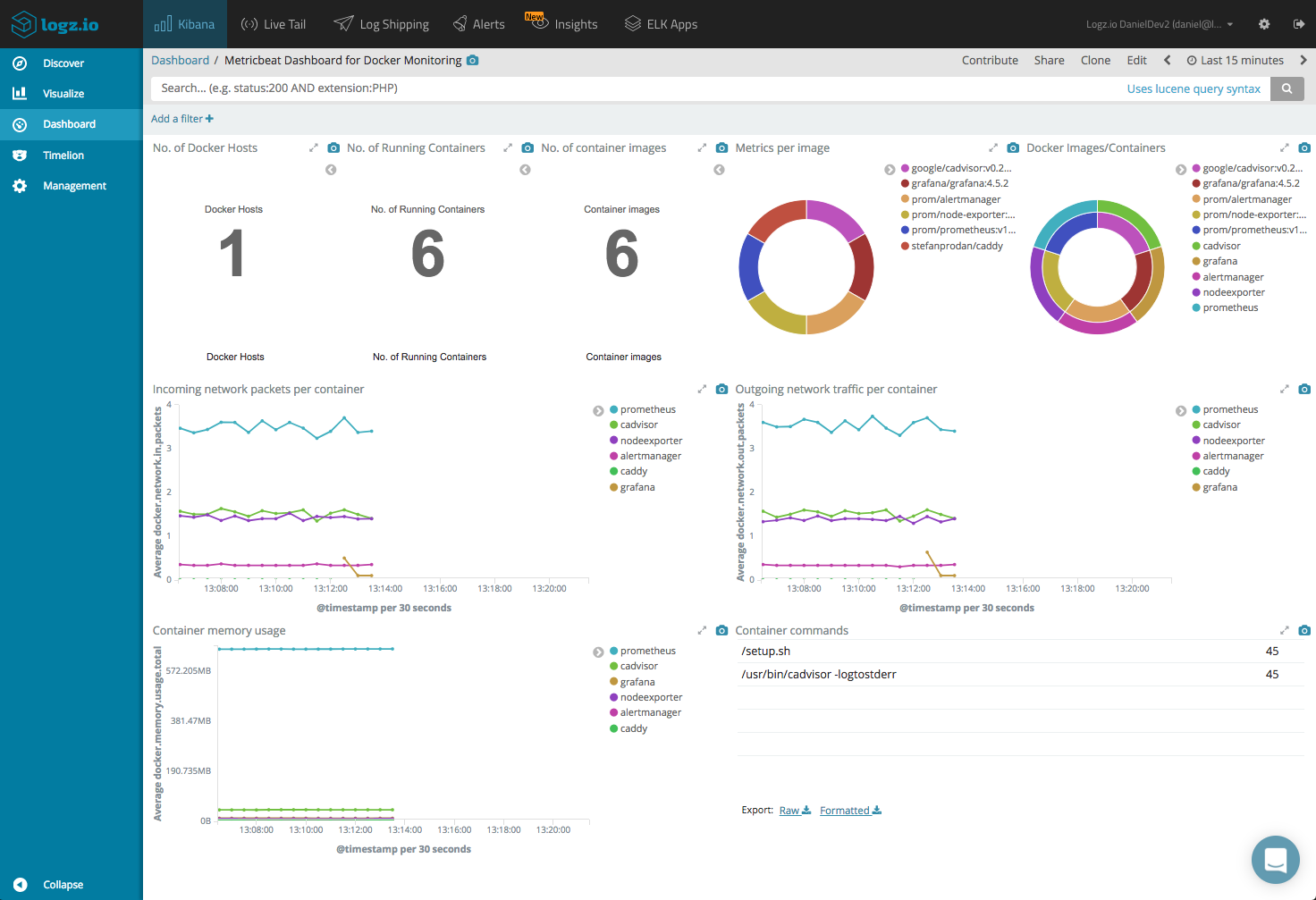Open the Insights tab
Viewport: 1316px width, 900px height.
[563, 24]
